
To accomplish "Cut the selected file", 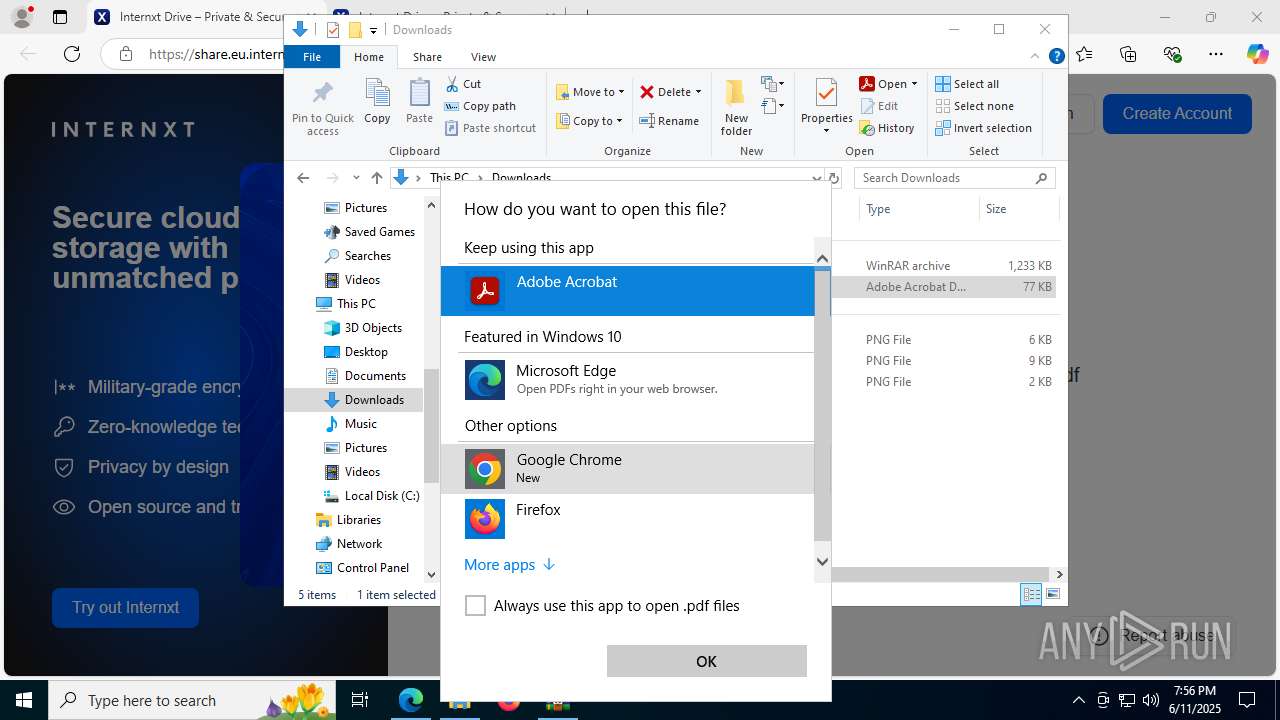I will 464,84.
